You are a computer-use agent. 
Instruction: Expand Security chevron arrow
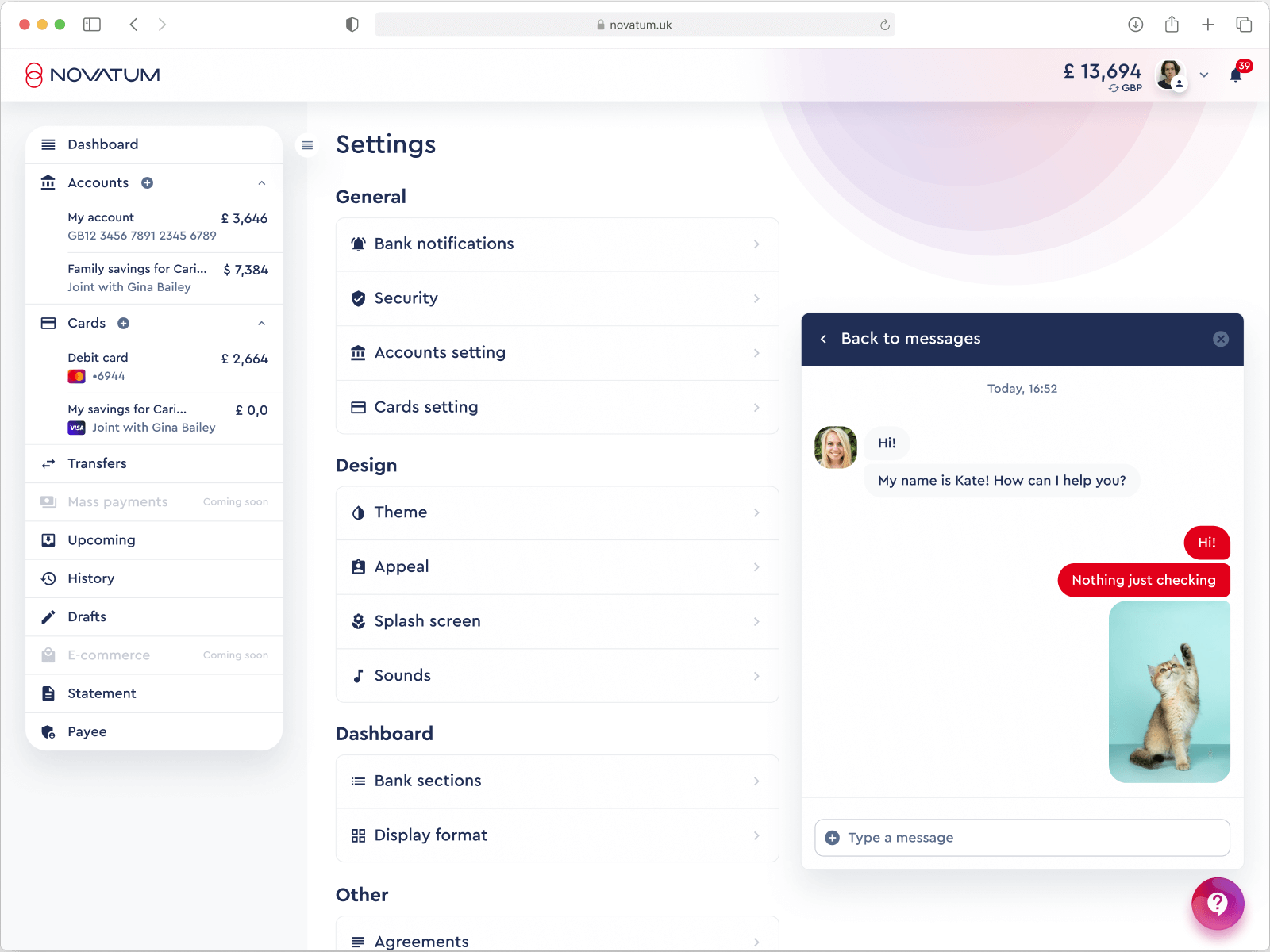pyautogui.click(x=756, y=298)
